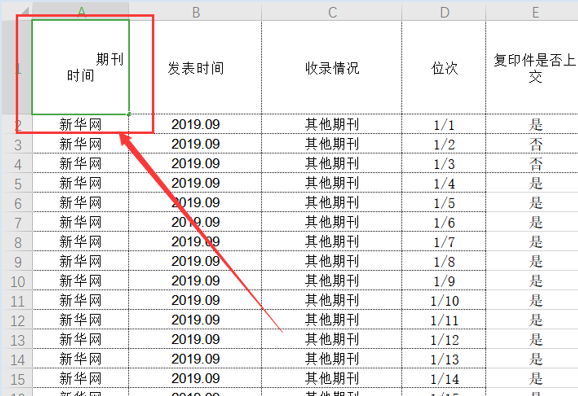Click 是 cell in row 13
This screenshot has width=578, height=396.
pyautogui.click(x=532, y=339)
